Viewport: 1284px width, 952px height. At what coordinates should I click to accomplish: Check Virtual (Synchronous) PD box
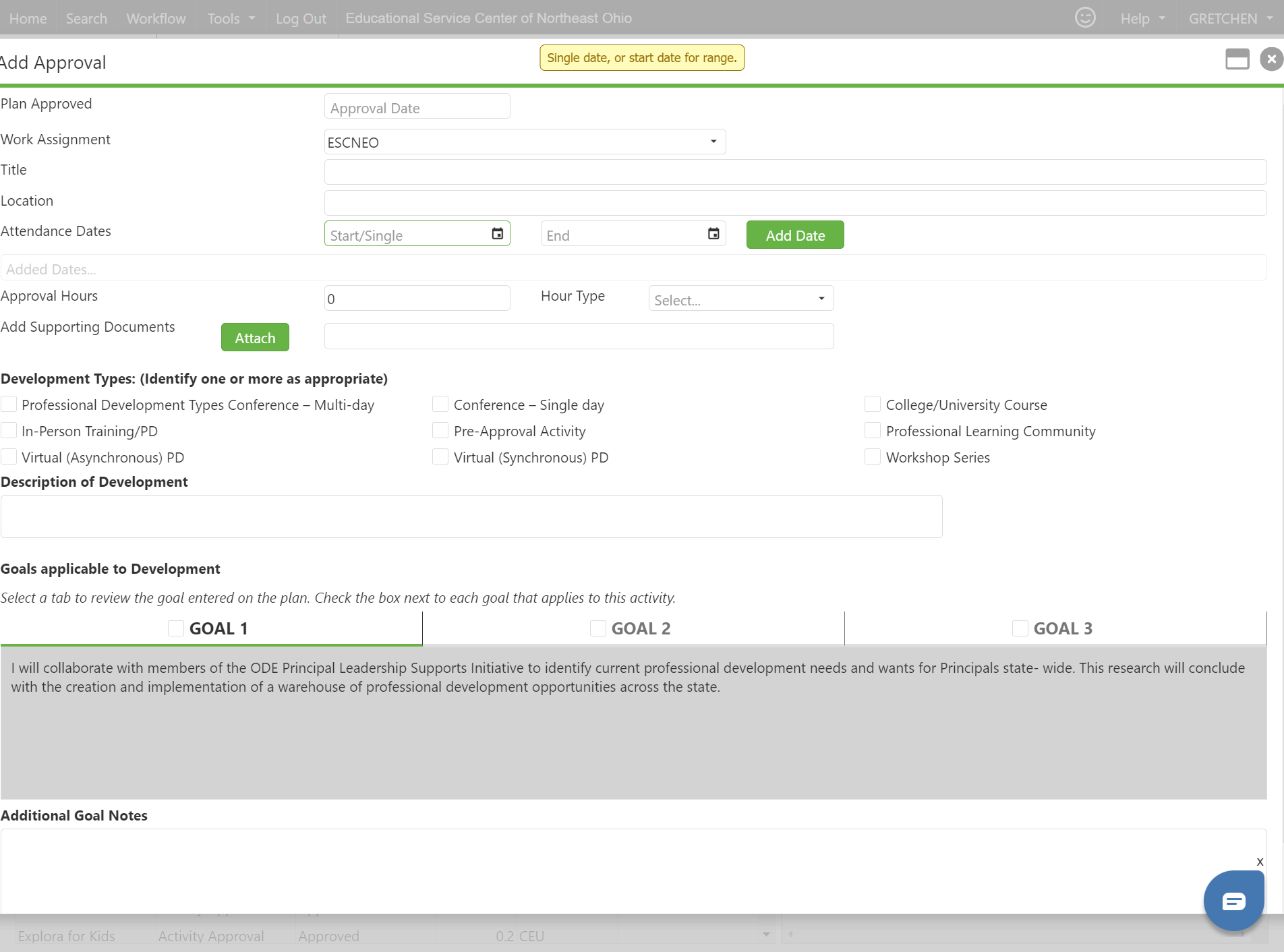tap(440, 456)
